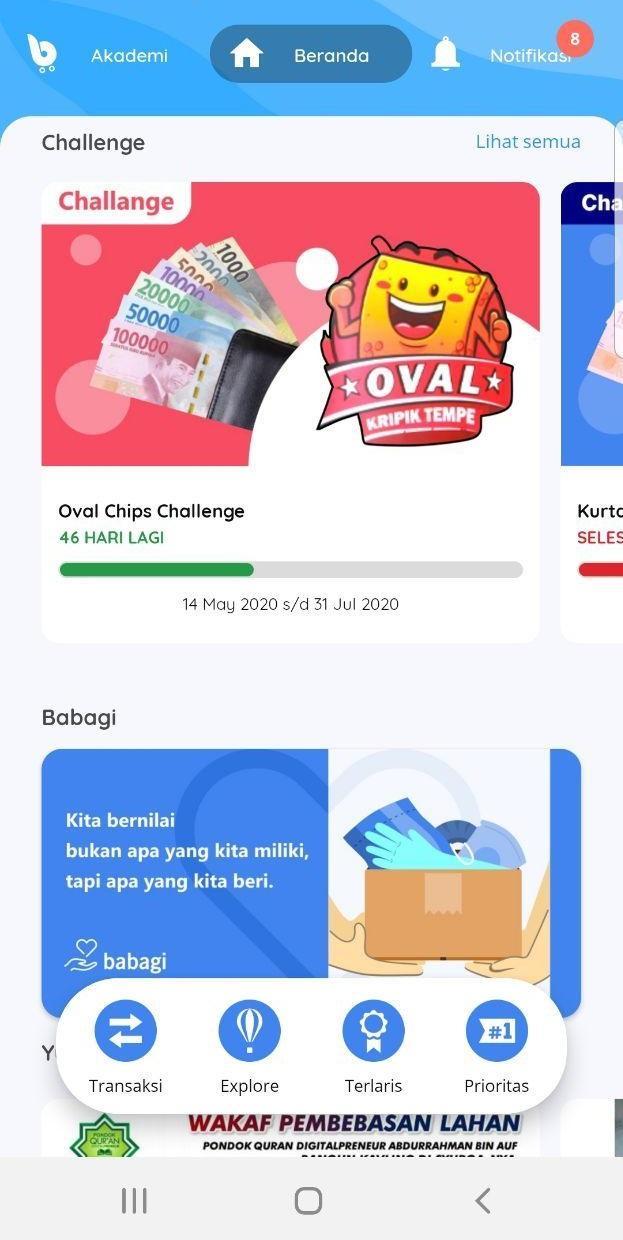Tap the challenge date range text
The image size is (623, 1240).
[290, 604]
